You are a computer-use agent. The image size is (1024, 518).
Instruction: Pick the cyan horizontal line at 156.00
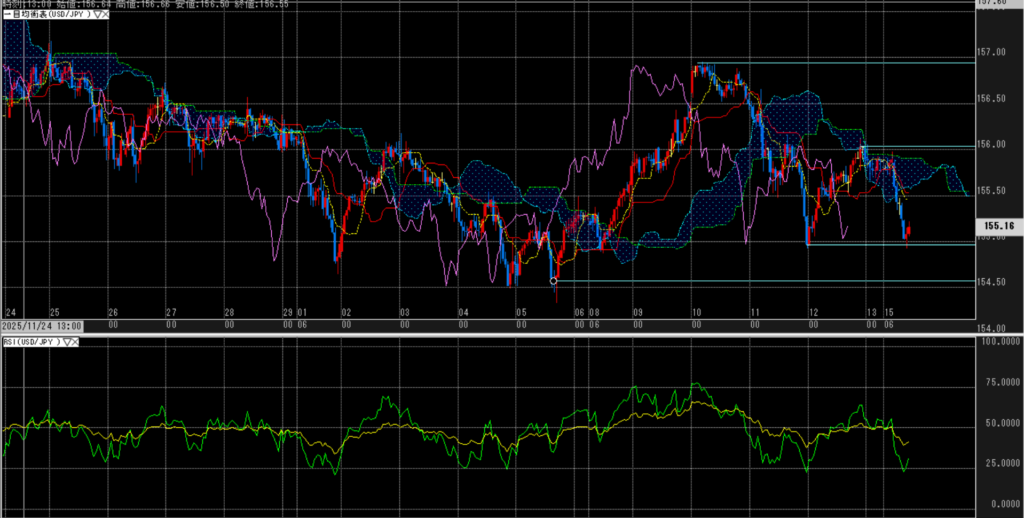coord(920,147)
